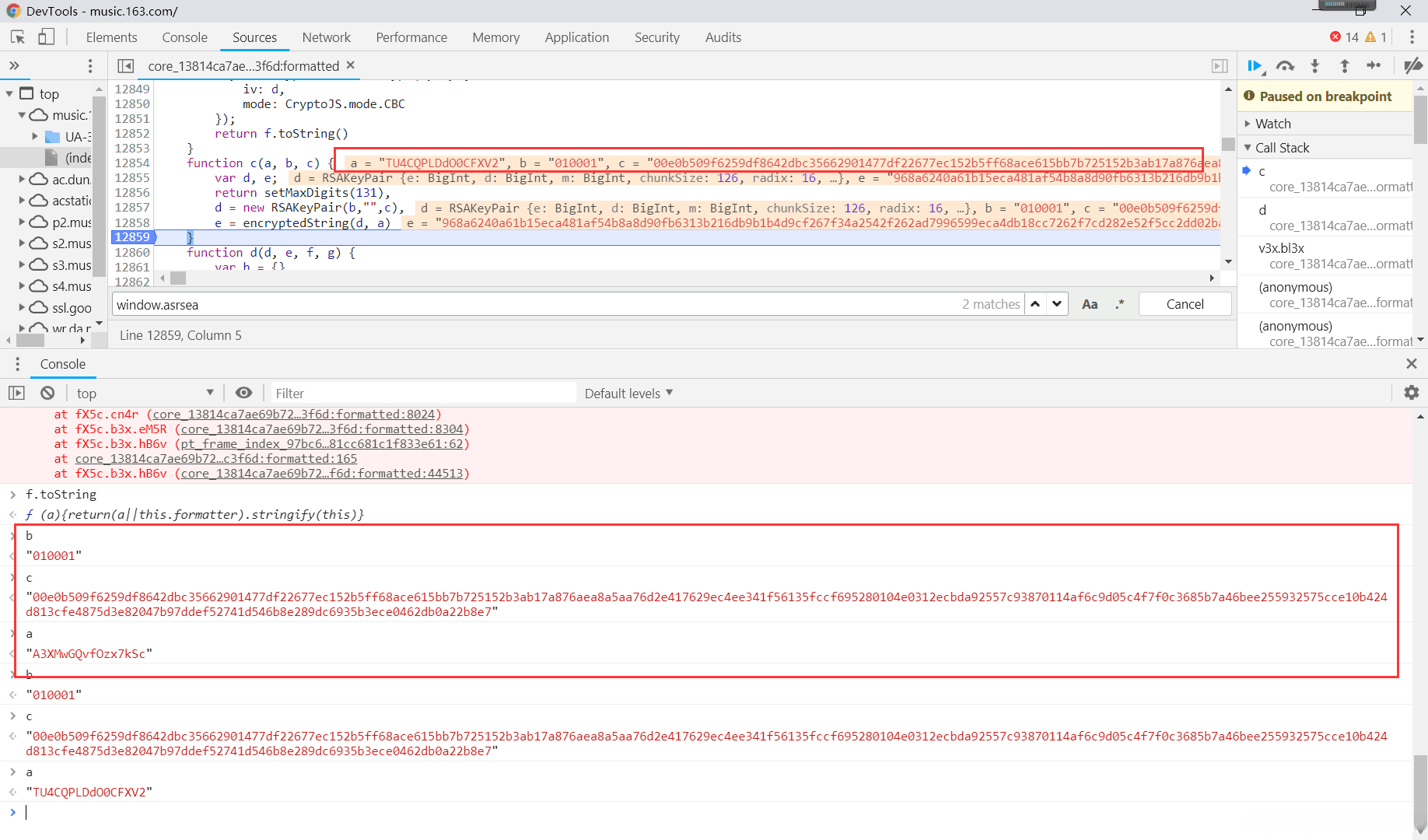The image size is (1428, 840).
Task: Open pt_frame_index link at line 62
Action: 322,444
